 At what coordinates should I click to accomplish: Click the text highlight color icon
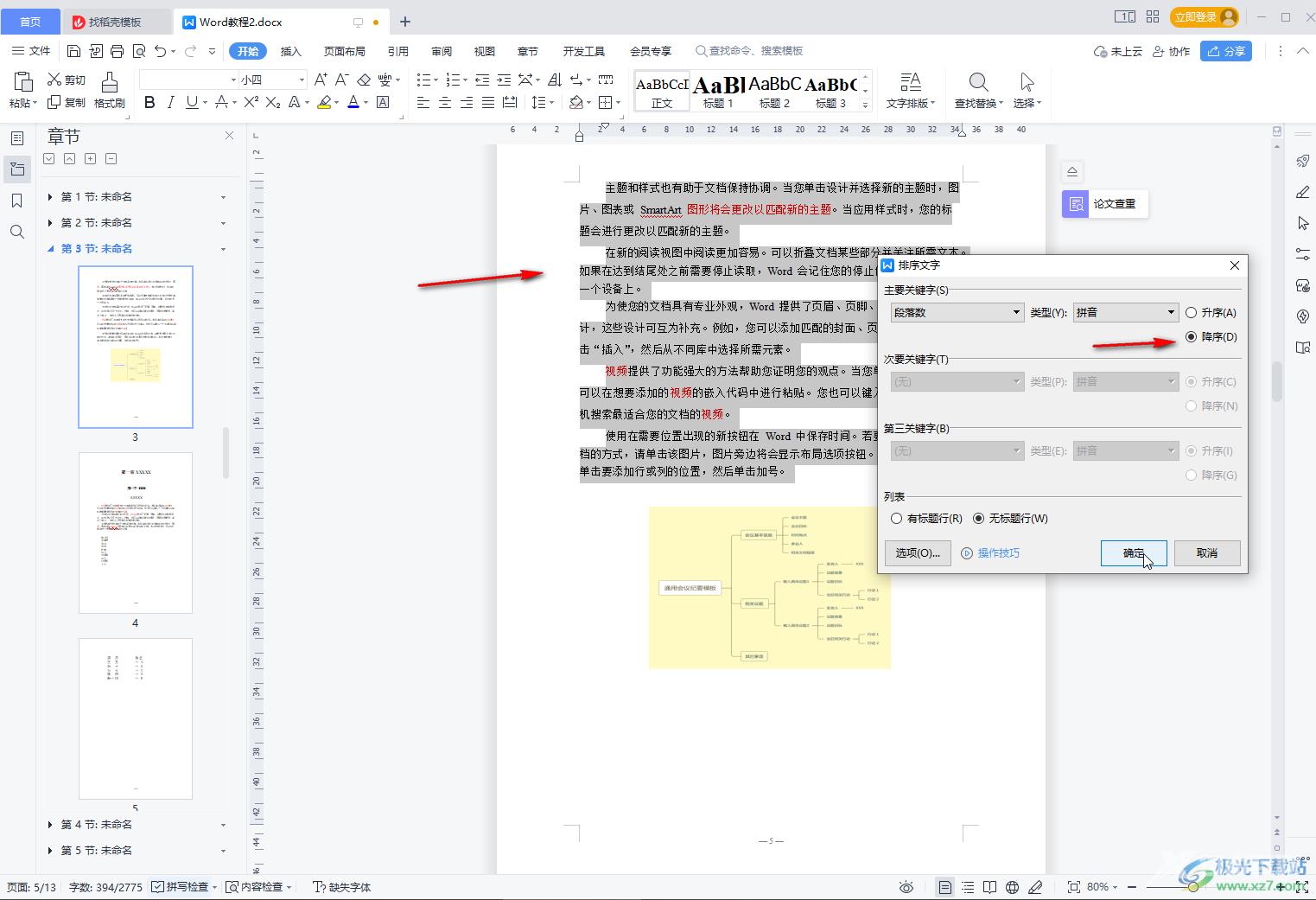pos(324,102)
